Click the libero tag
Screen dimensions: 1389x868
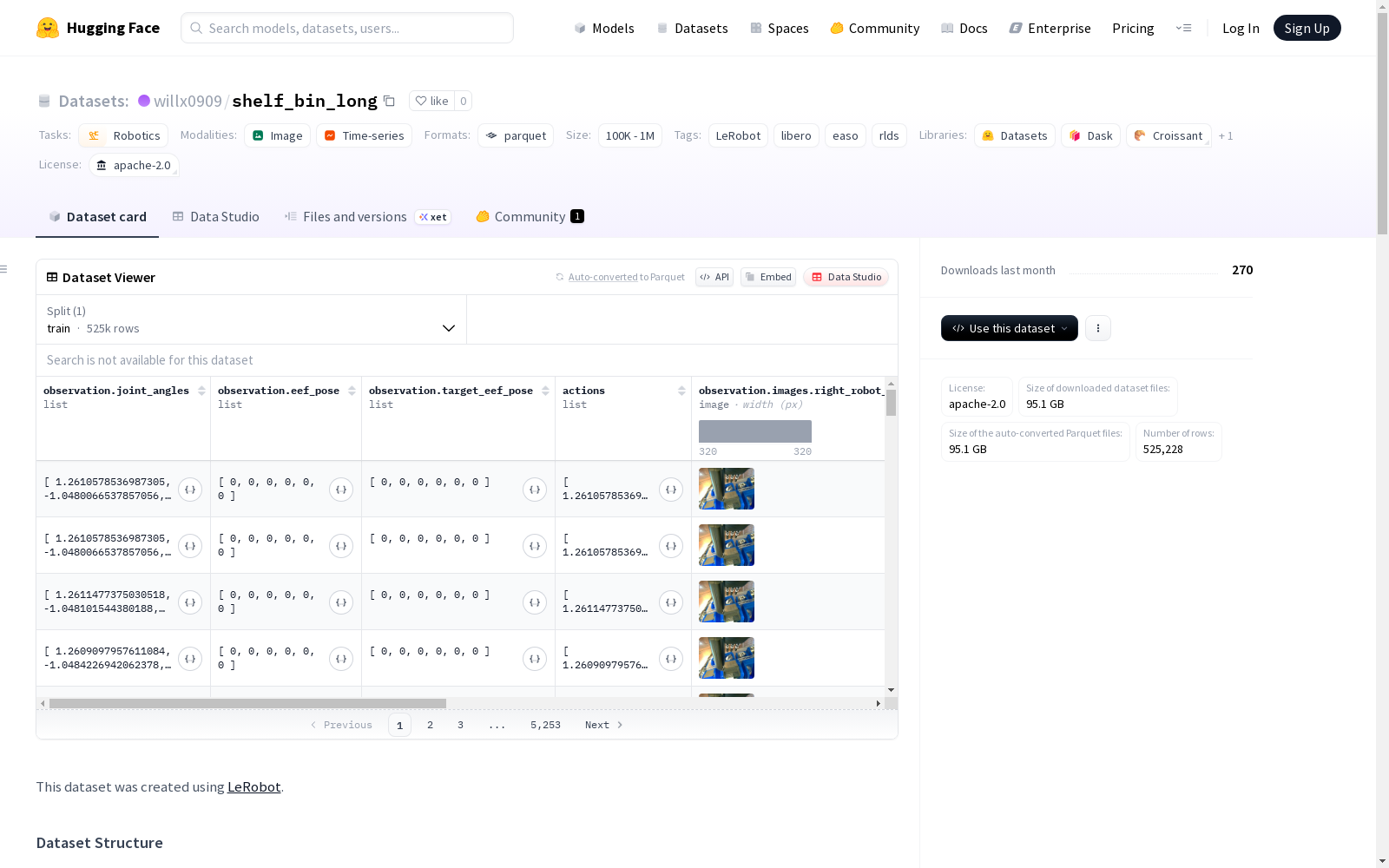[796, 135]
